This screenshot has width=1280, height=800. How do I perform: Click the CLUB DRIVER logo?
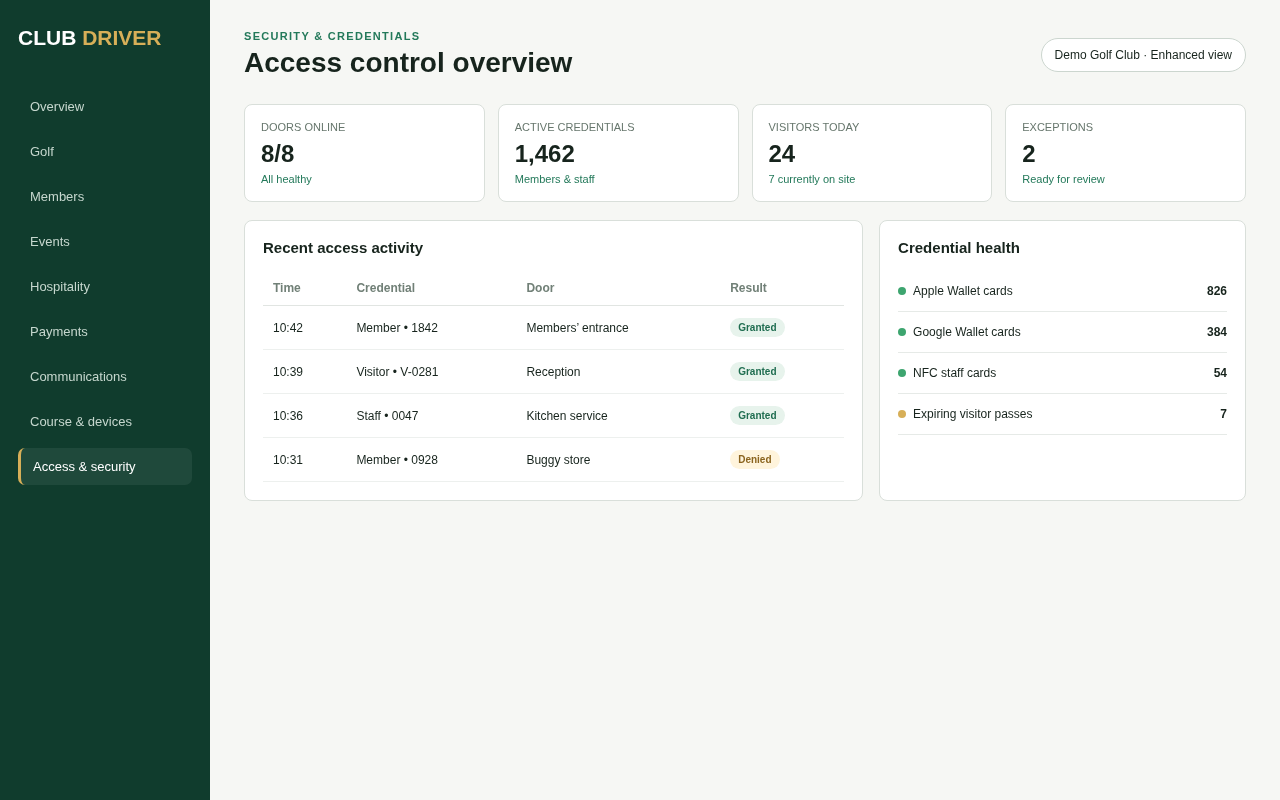tap(89, 38)
